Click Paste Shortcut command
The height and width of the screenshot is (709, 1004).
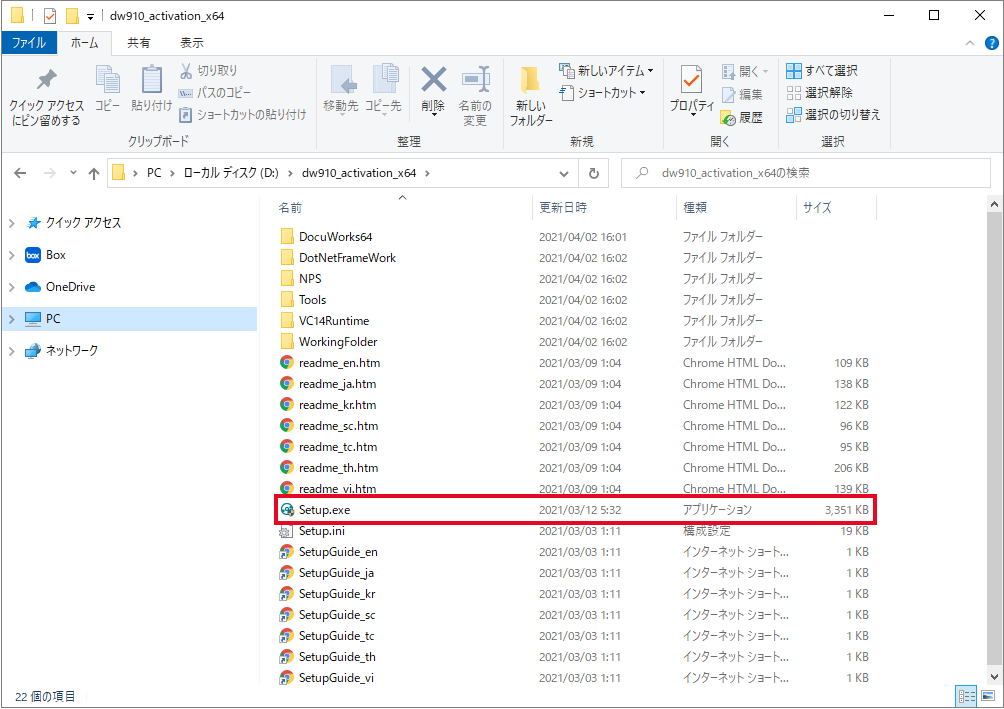(x=243, y=115)
